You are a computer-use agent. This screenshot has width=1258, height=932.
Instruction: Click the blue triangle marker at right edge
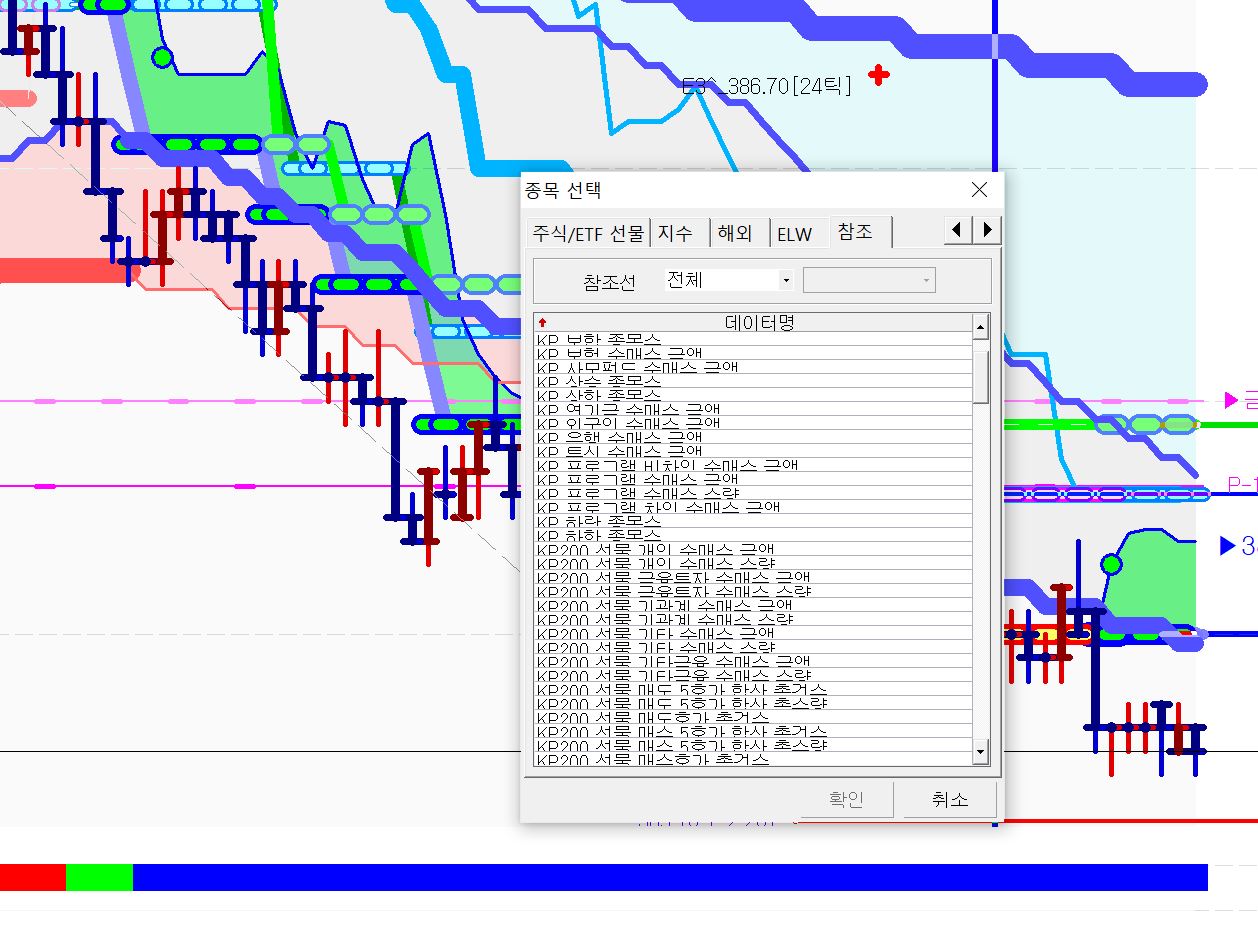pyautogui.click(x=1227, y=546)
